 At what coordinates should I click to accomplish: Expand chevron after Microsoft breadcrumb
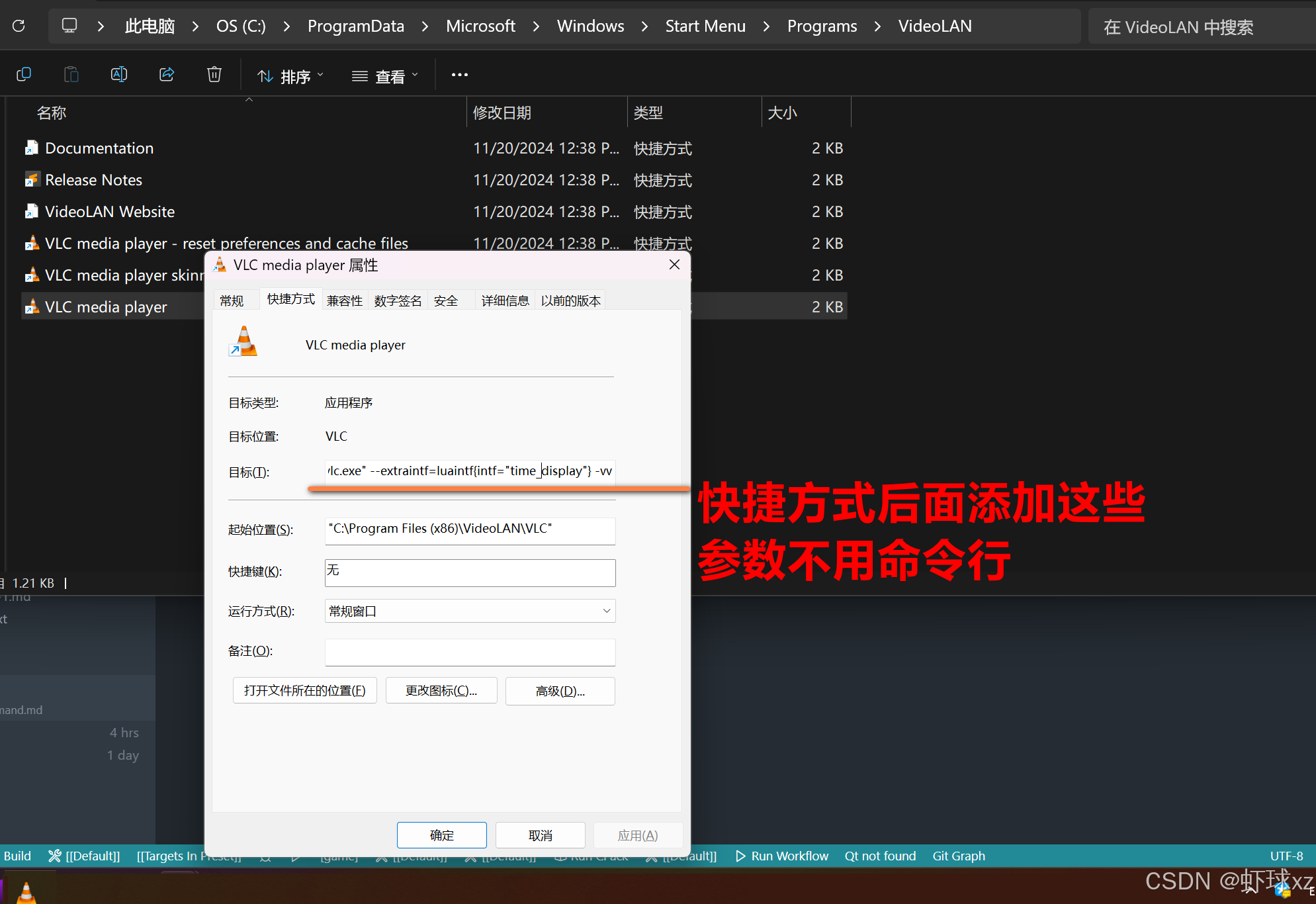536,26
